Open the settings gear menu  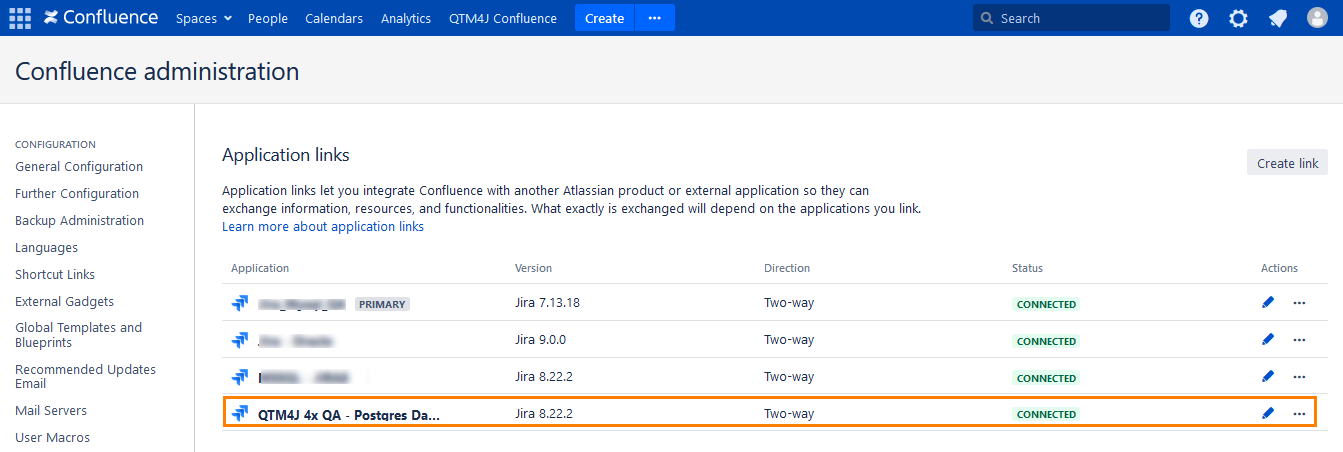(x=1238, y=18)
